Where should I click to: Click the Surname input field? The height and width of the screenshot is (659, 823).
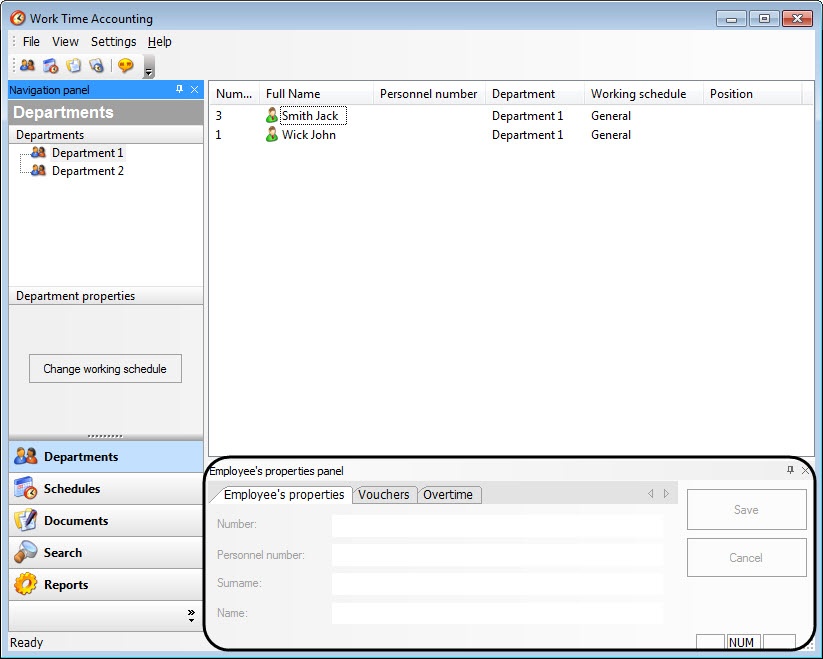[497, 584]
